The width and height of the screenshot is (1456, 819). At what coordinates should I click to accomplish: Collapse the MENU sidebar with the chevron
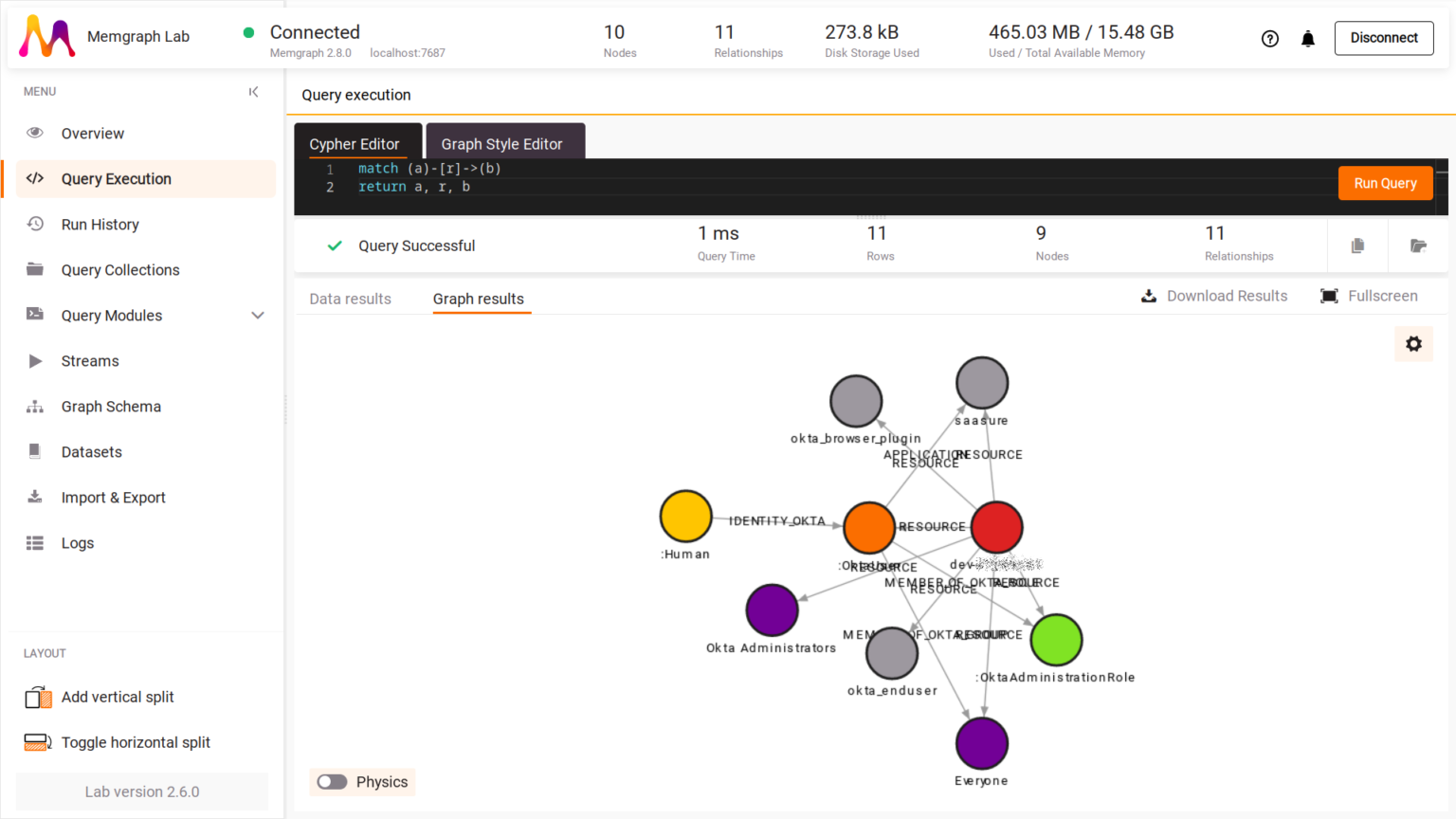[253, 91]
